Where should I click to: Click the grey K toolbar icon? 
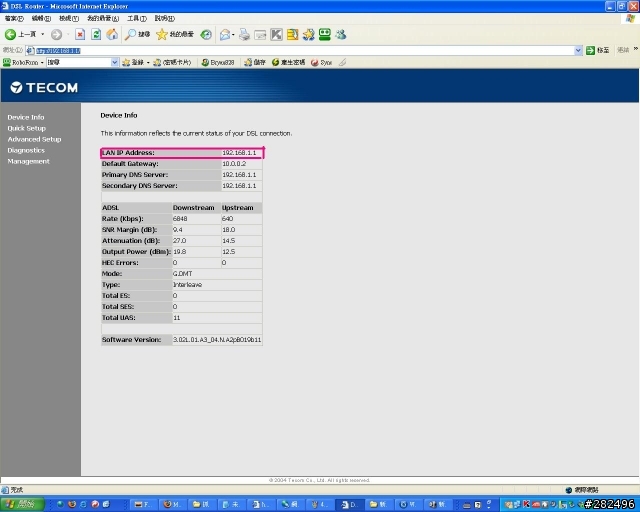point(276,35)
